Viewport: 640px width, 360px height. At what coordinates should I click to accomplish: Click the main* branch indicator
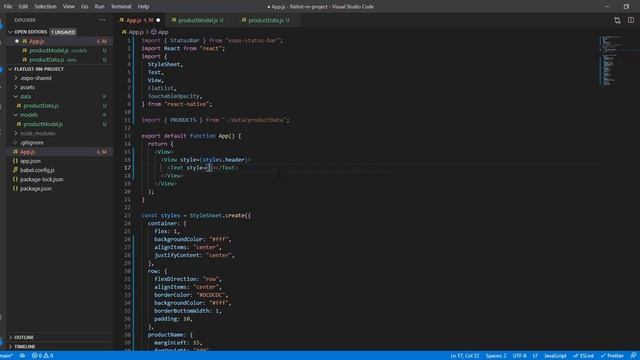(x=6, y=356)
